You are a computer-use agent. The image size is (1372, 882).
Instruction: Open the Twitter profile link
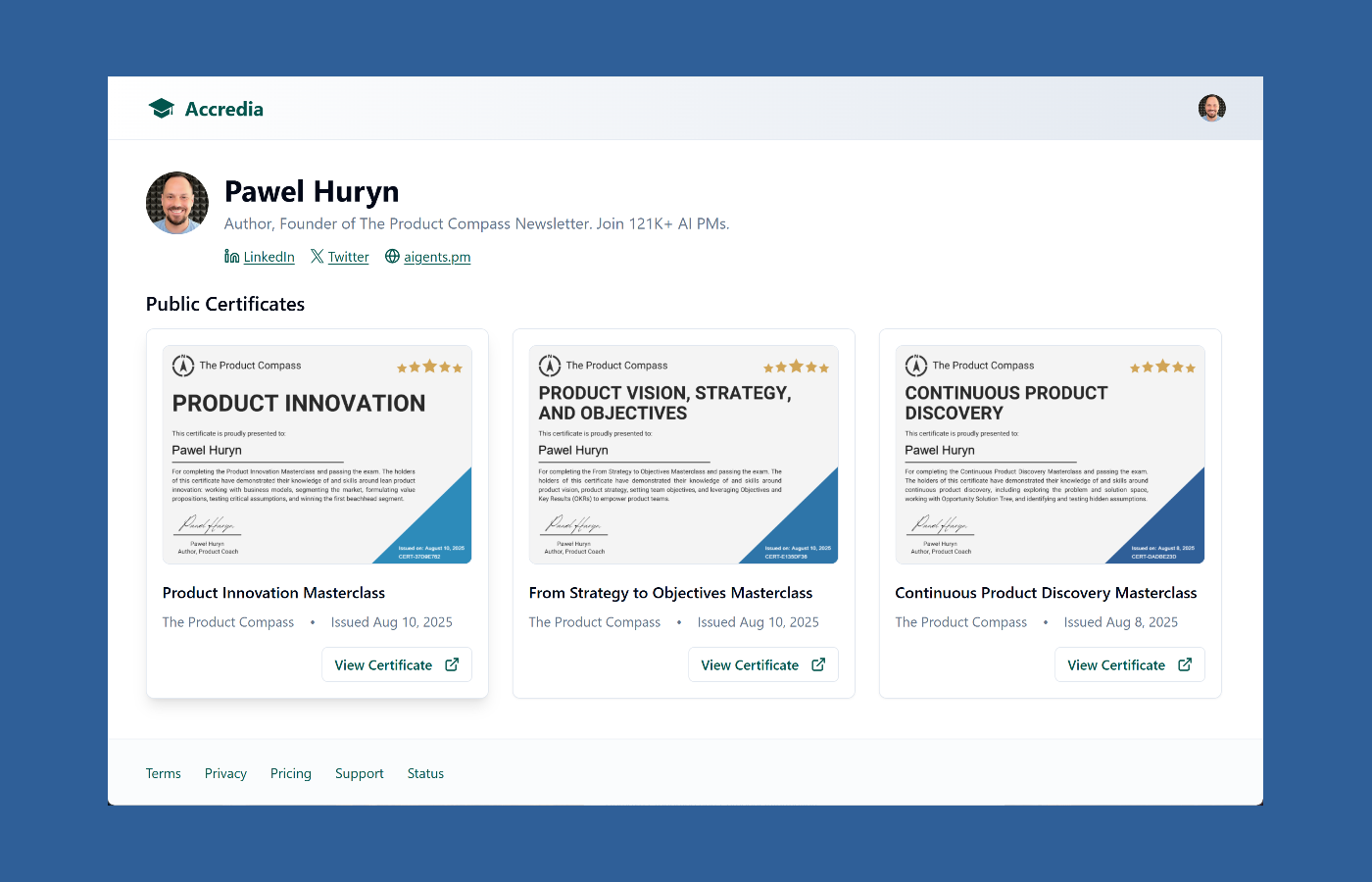click(x=348, y=257)
